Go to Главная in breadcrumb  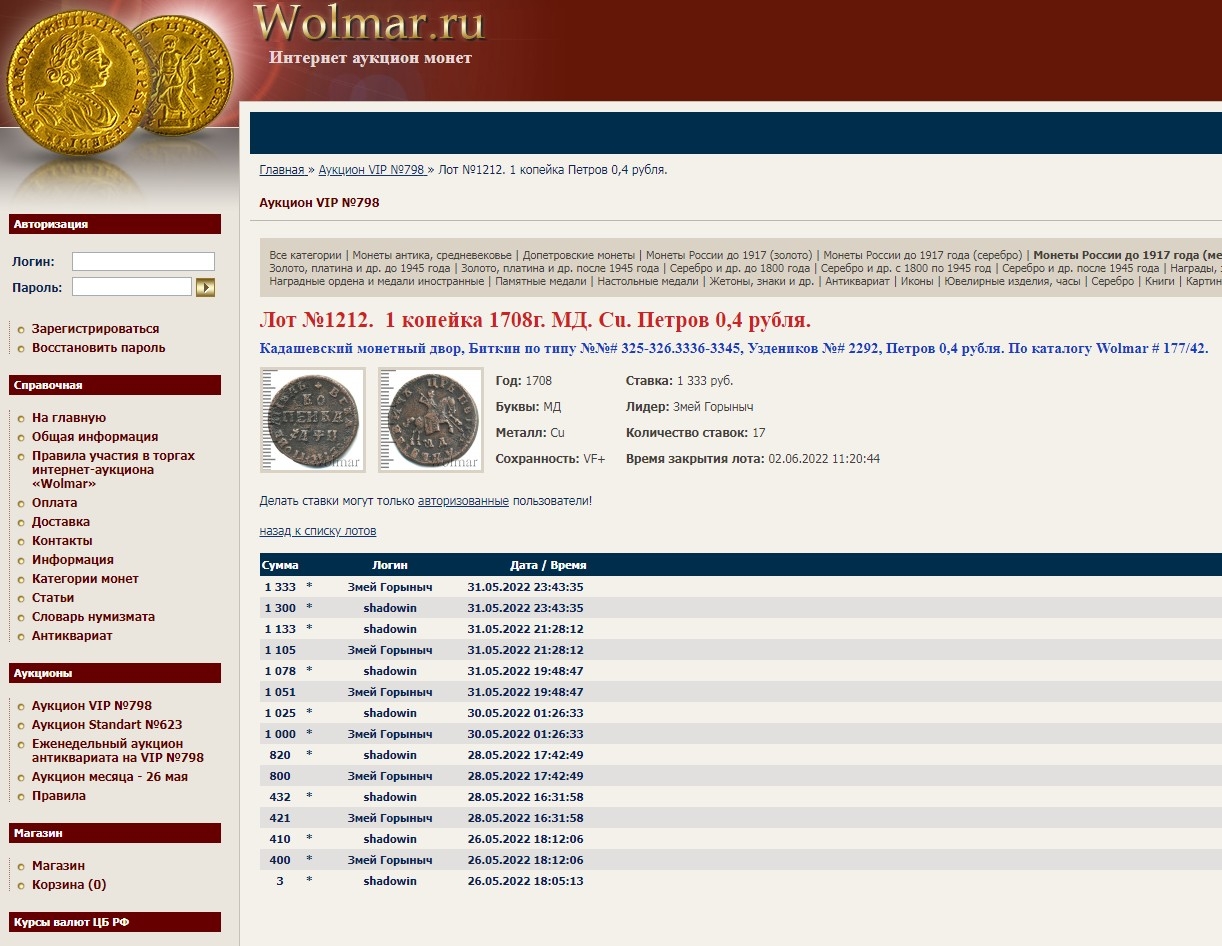[282, 170]
